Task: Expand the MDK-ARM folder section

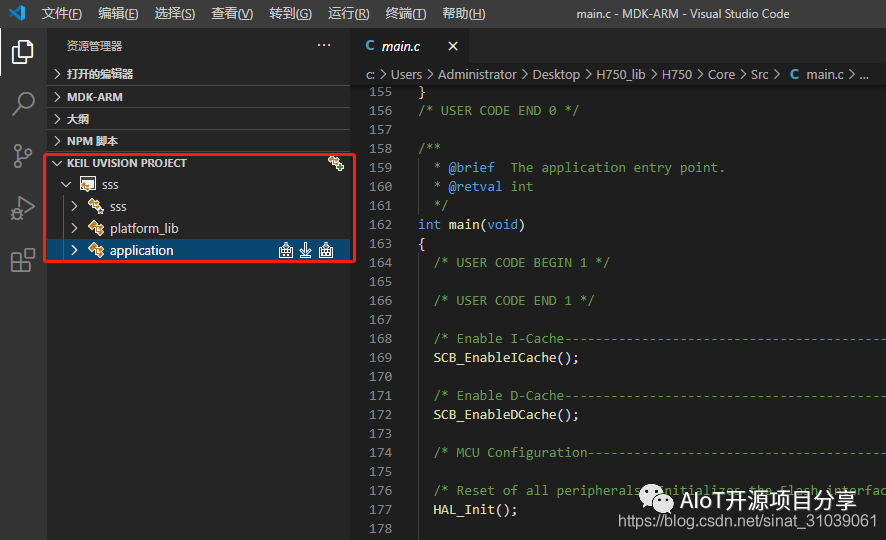Action: tap(57, 97)
